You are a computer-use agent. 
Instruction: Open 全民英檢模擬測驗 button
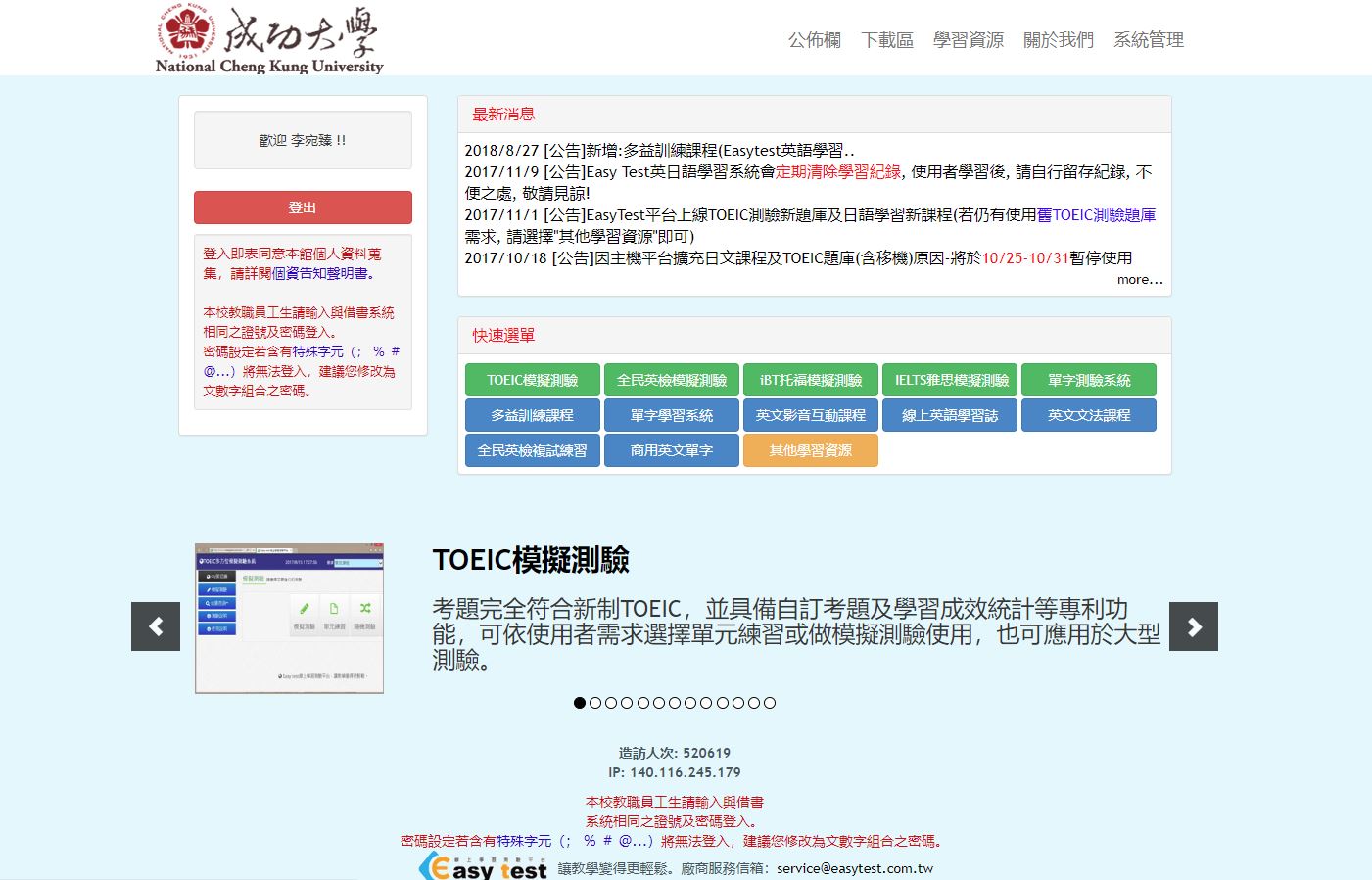(672, 380)
